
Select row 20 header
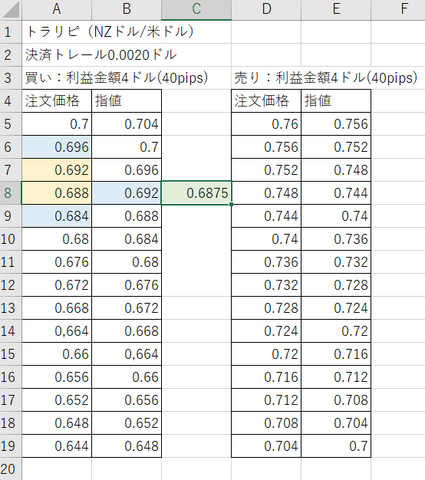click(11, 469)
